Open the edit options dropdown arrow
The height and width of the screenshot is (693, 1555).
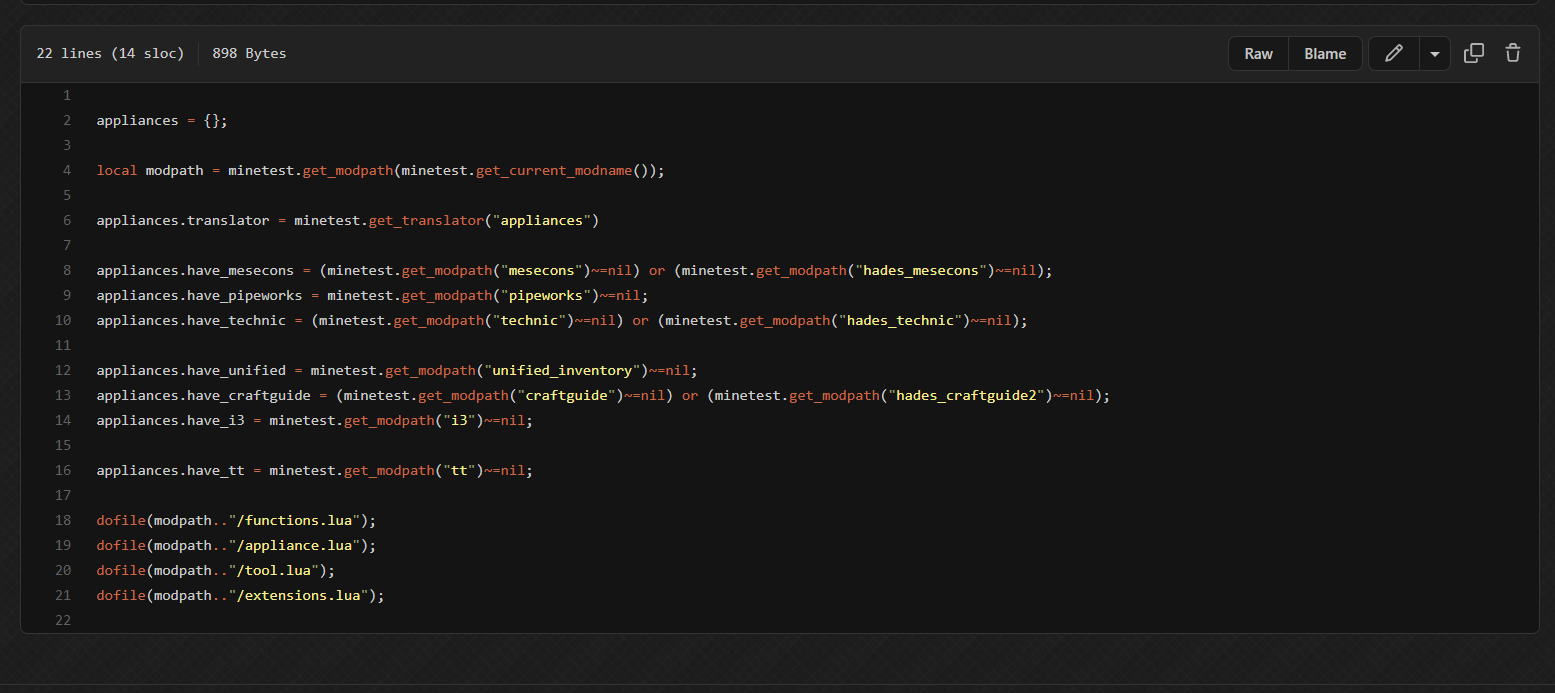point(1434,54)
